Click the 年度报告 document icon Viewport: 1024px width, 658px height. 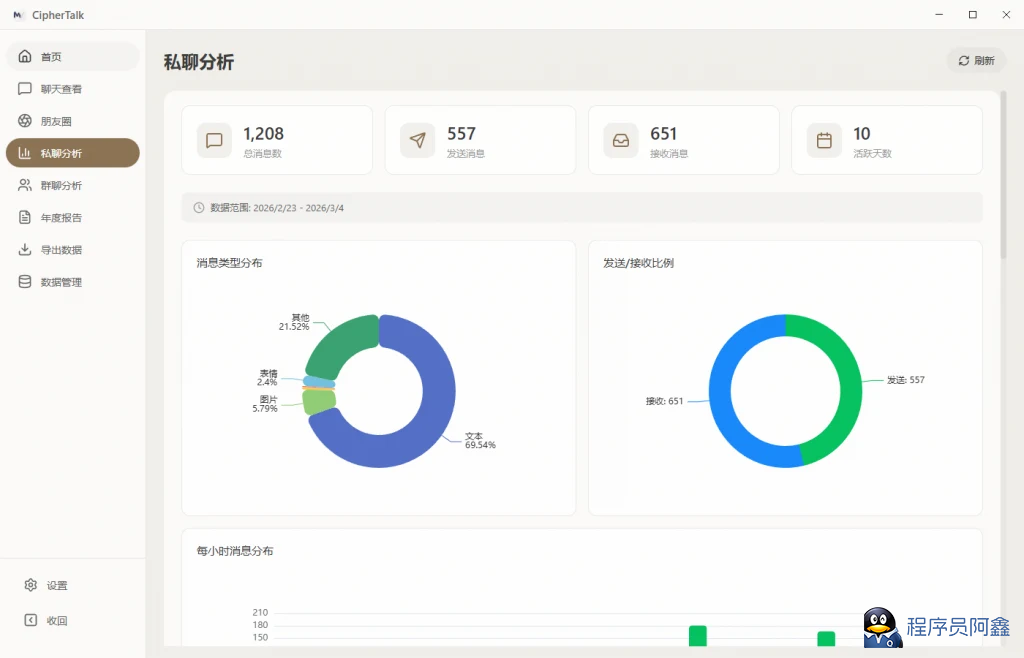(x=25, y=217)
